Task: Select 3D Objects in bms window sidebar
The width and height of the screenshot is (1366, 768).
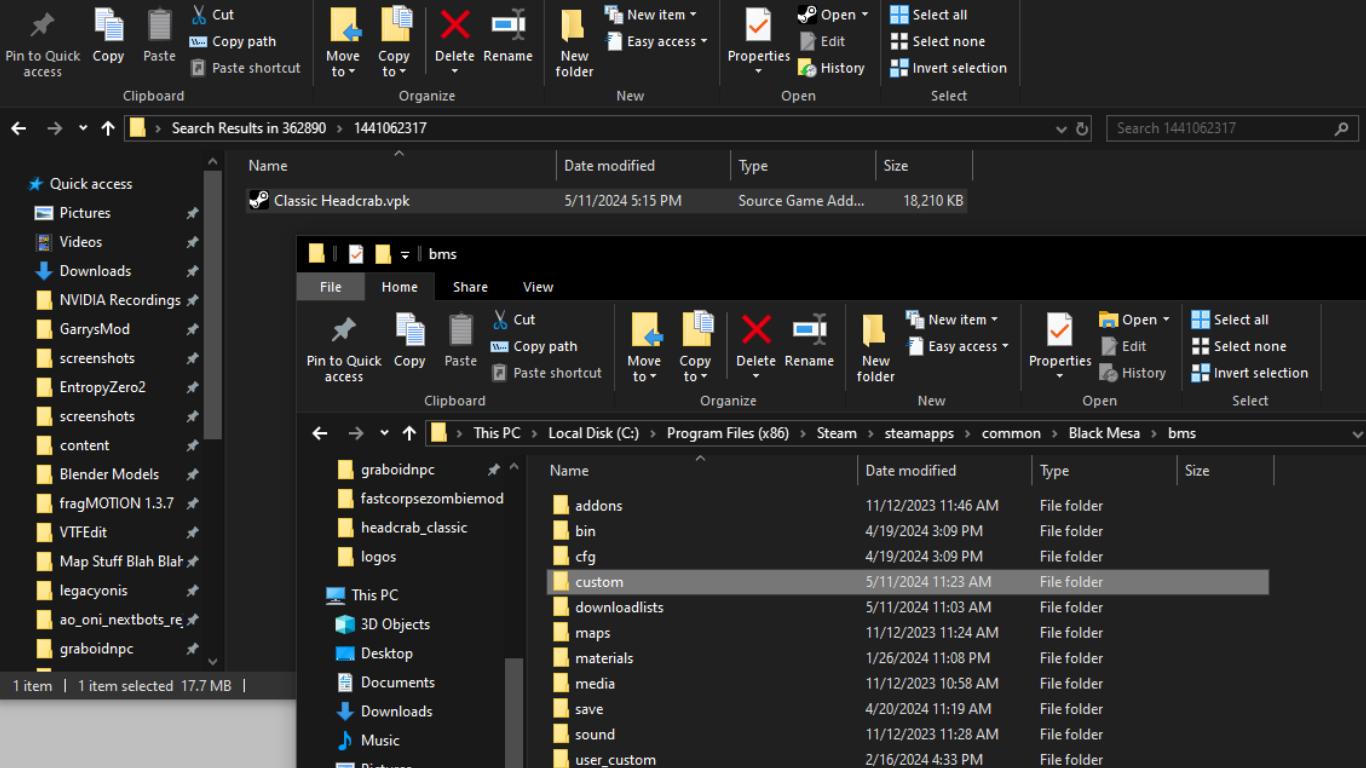Action: (395, 624)
